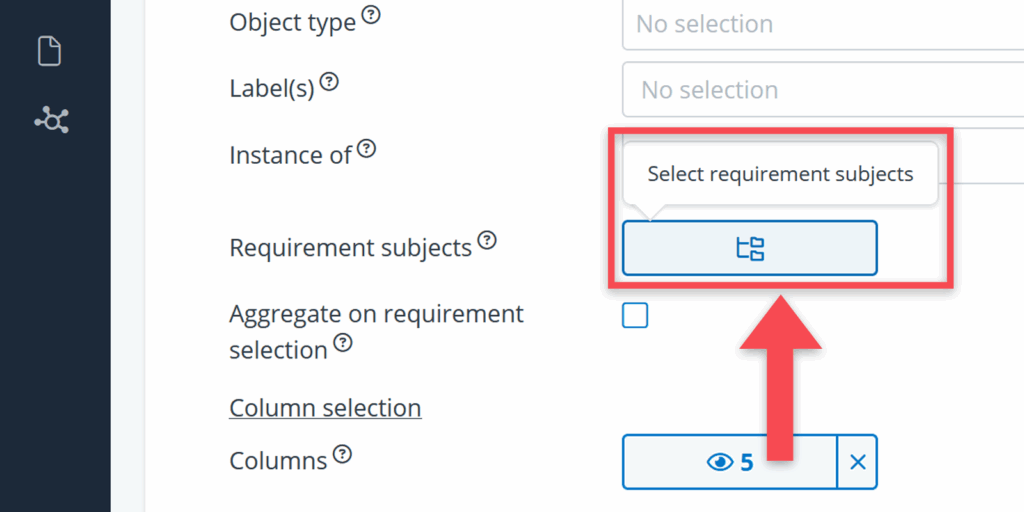The width and height of the screenshot is (1024, 512).
Task: Clear the Columns selection with X
Action: pos(857,462)
